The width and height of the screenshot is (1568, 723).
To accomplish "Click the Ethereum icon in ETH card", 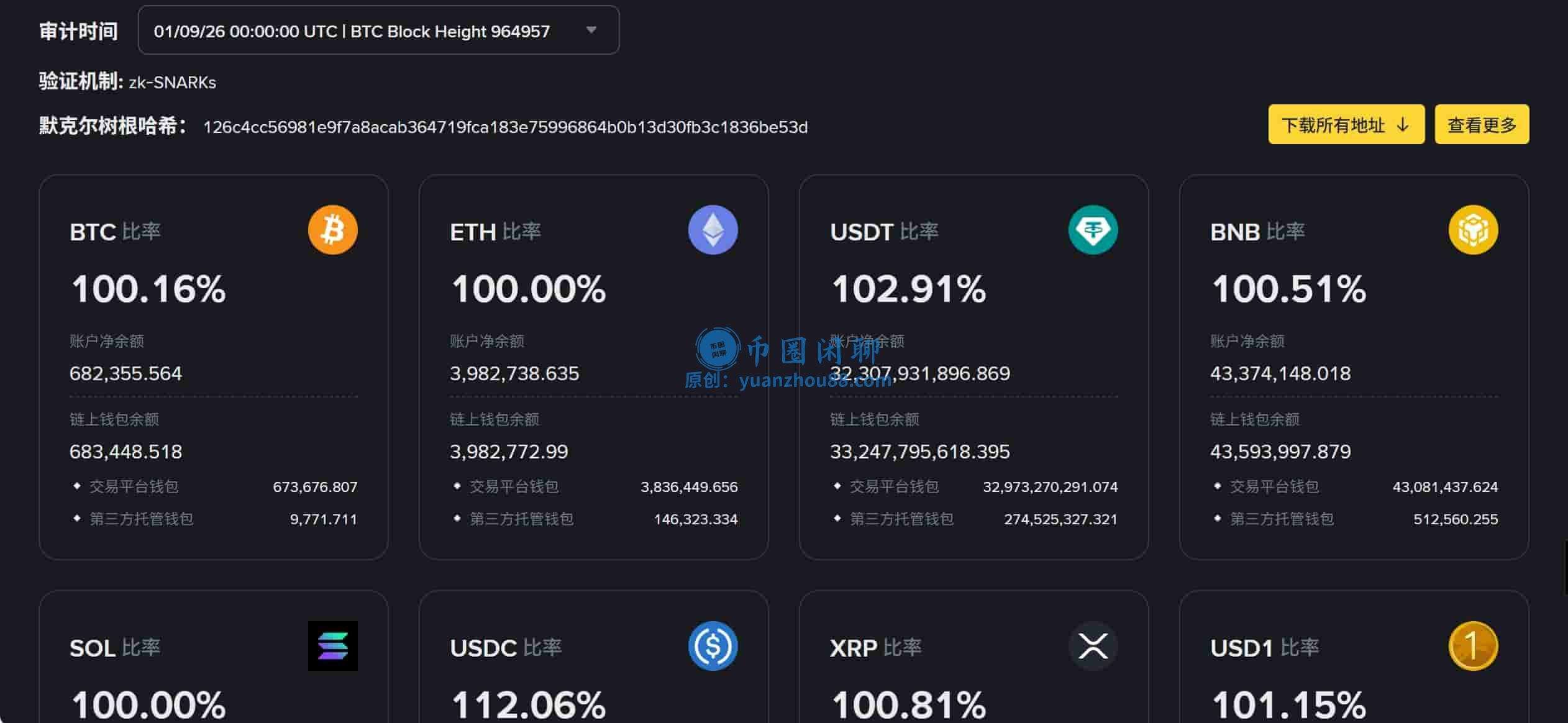I will [713, 230].
